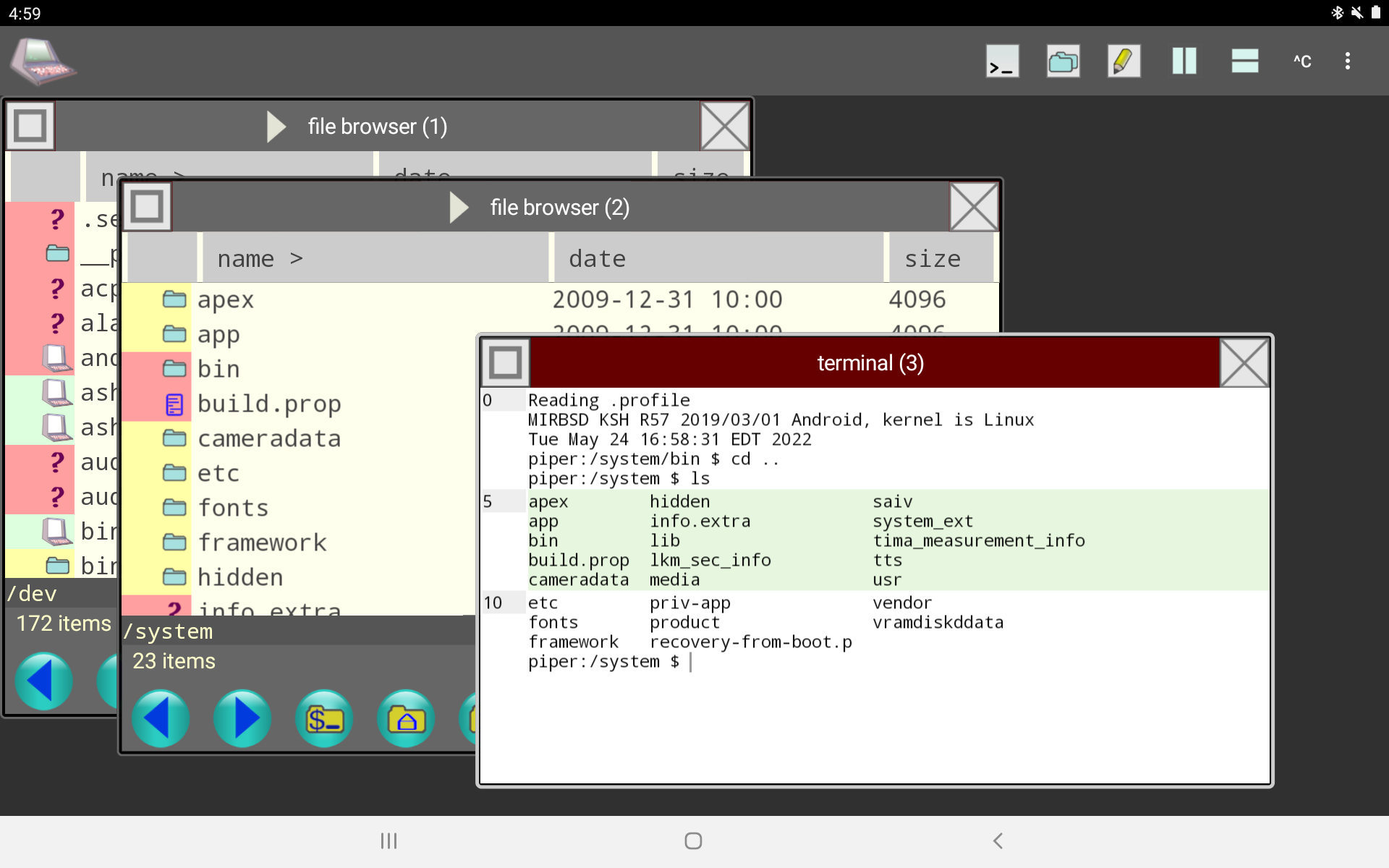This screenshot has width=1389, height=868.
Task: Iconify the file browser (2) window
Action: click(x=147, y=206)
